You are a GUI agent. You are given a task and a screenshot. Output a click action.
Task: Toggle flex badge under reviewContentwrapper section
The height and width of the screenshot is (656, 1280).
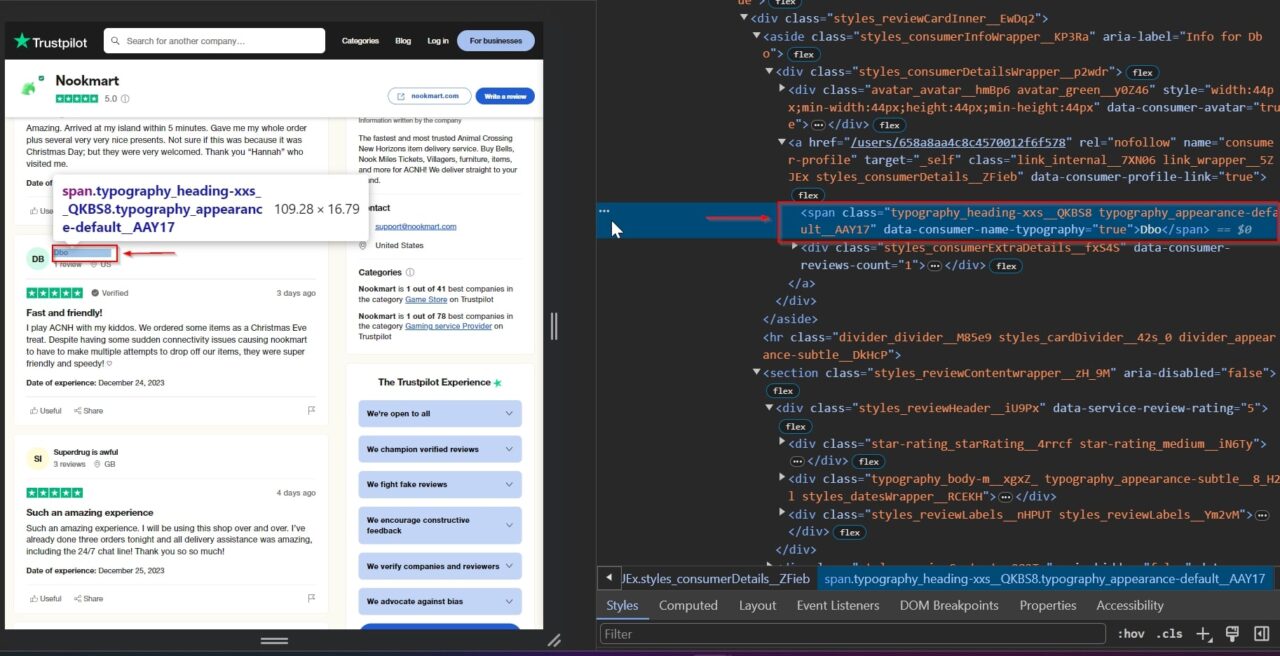783,391
